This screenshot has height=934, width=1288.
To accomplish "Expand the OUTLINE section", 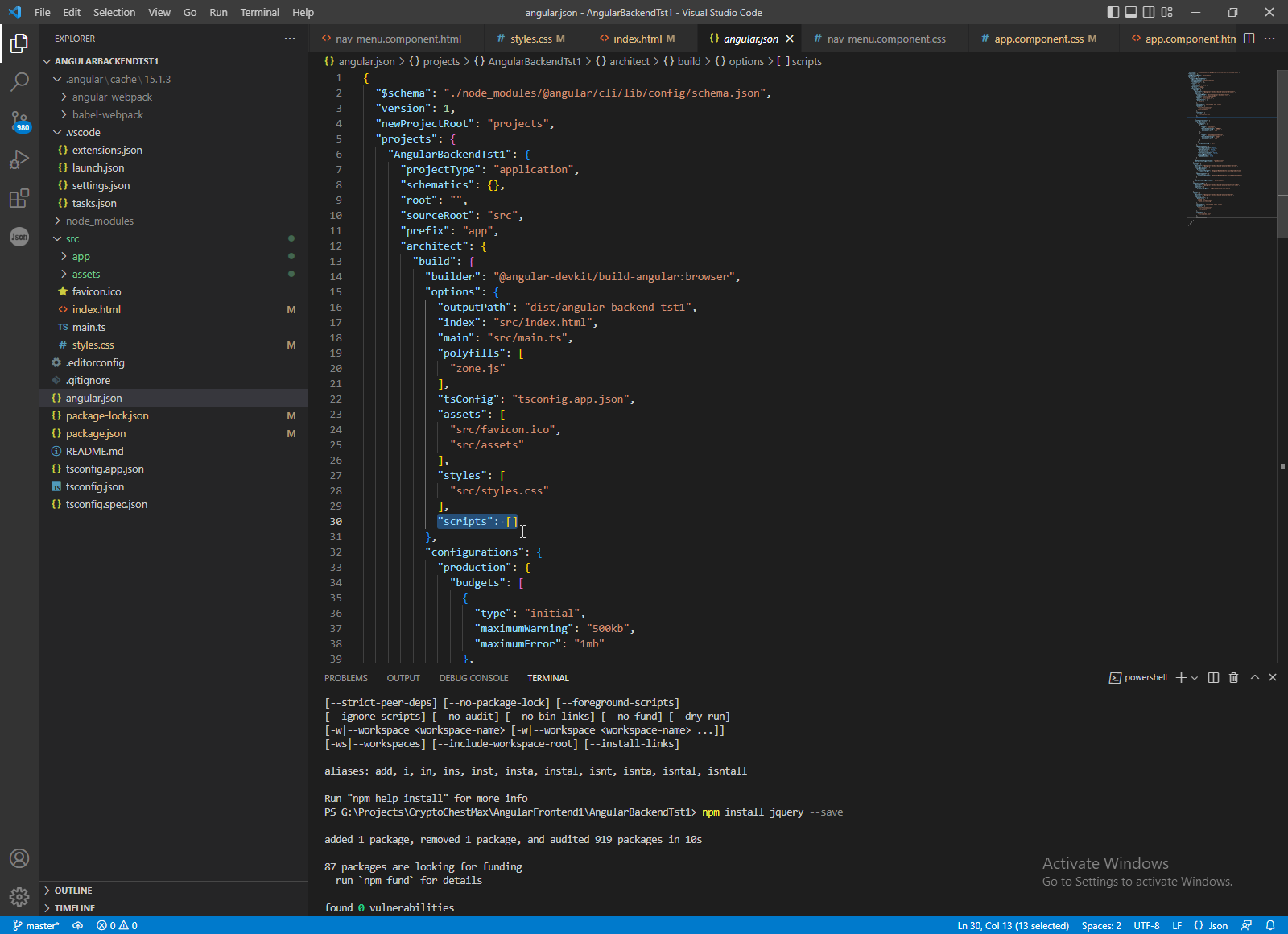I will (73, 891).
